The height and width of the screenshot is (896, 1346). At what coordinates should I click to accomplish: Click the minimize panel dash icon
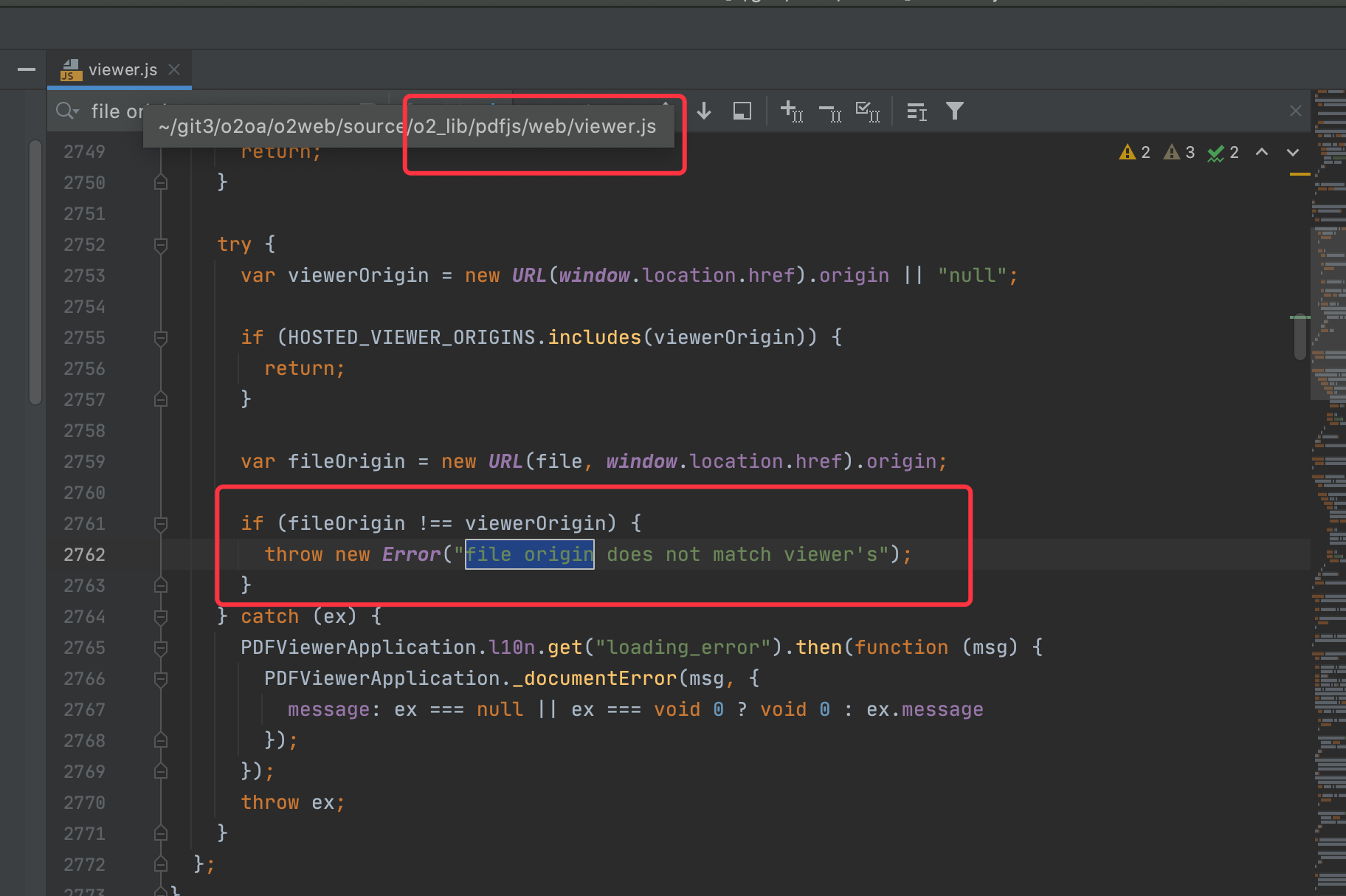pos(27,69)
